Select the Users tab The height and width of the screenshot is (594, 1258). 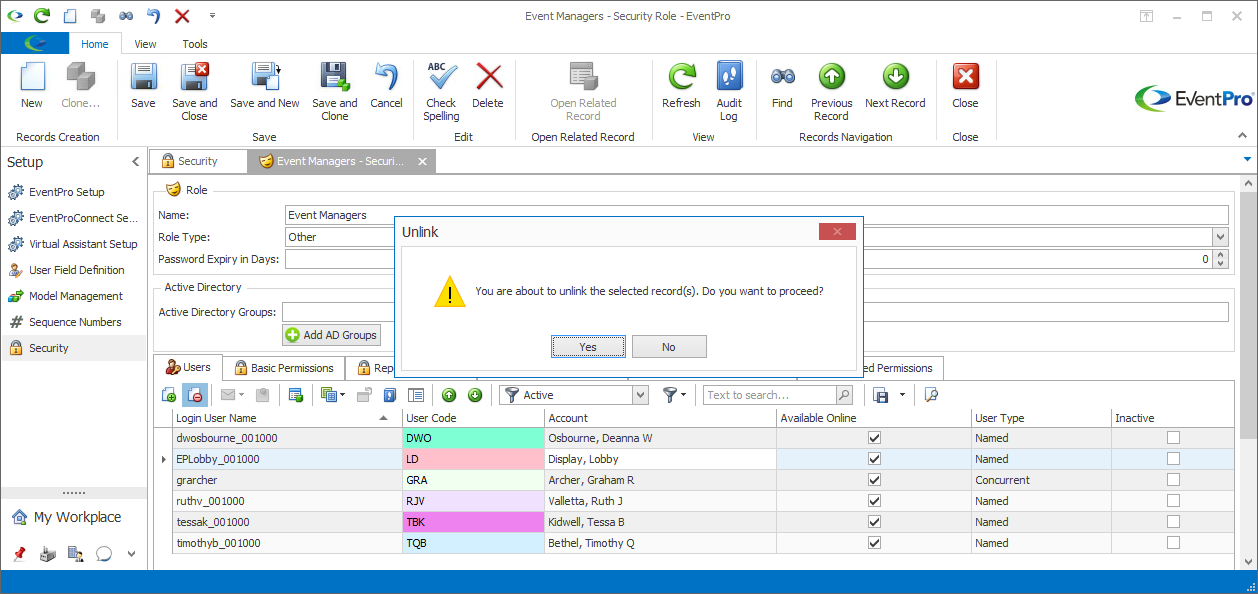(188, 367)
